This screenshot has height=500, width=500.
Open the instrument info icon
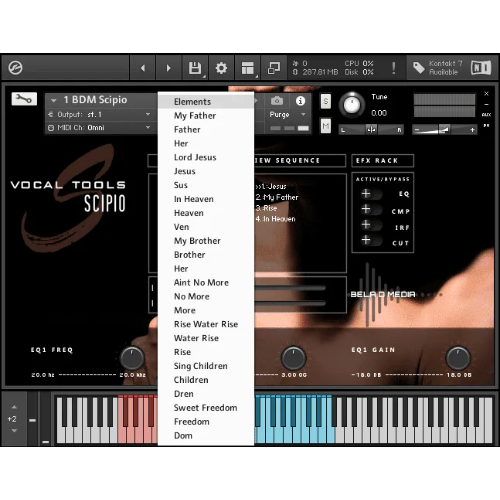[x=300, y=101]
